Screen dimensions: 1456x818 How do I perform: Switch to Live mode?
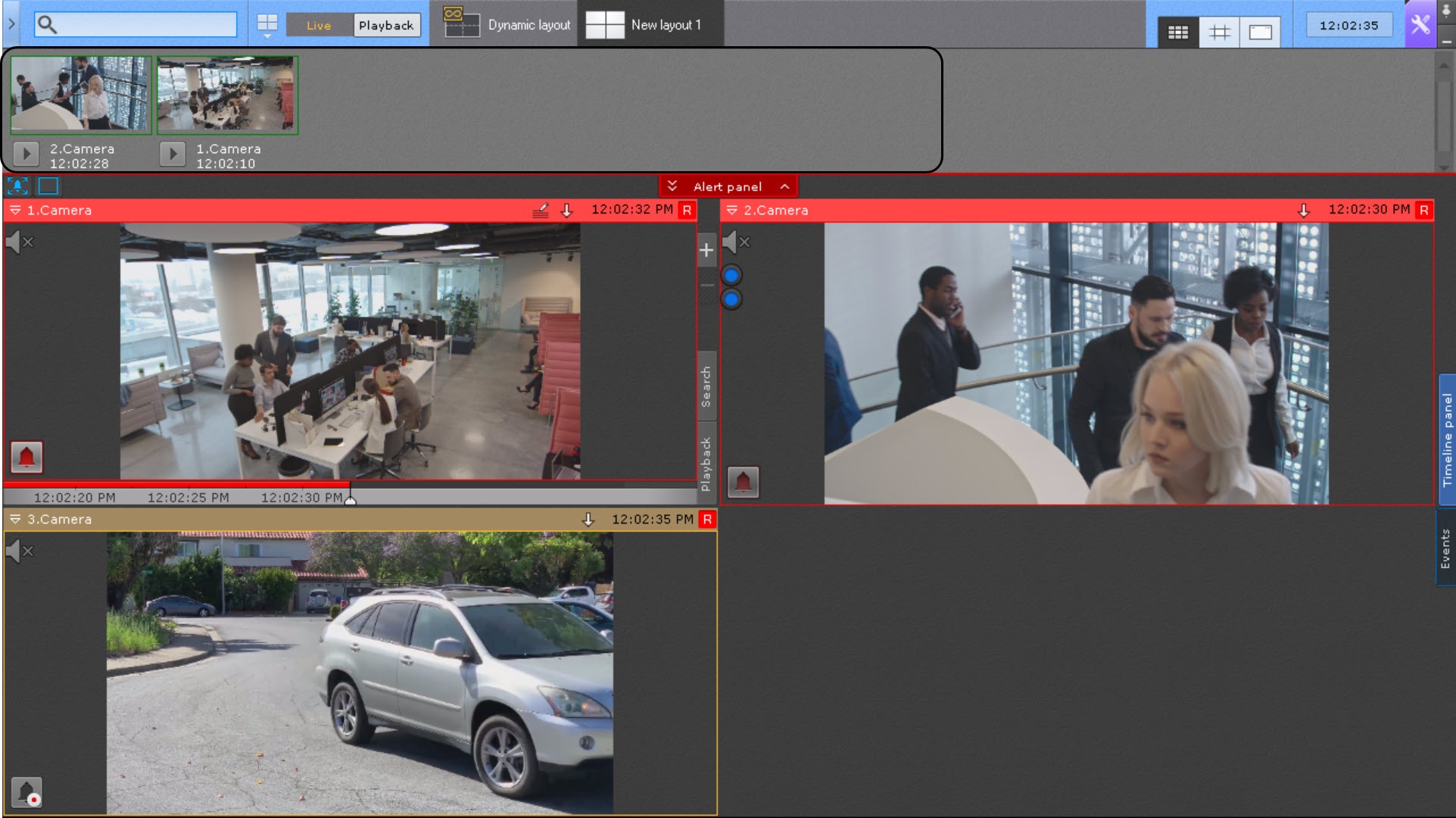319,25
